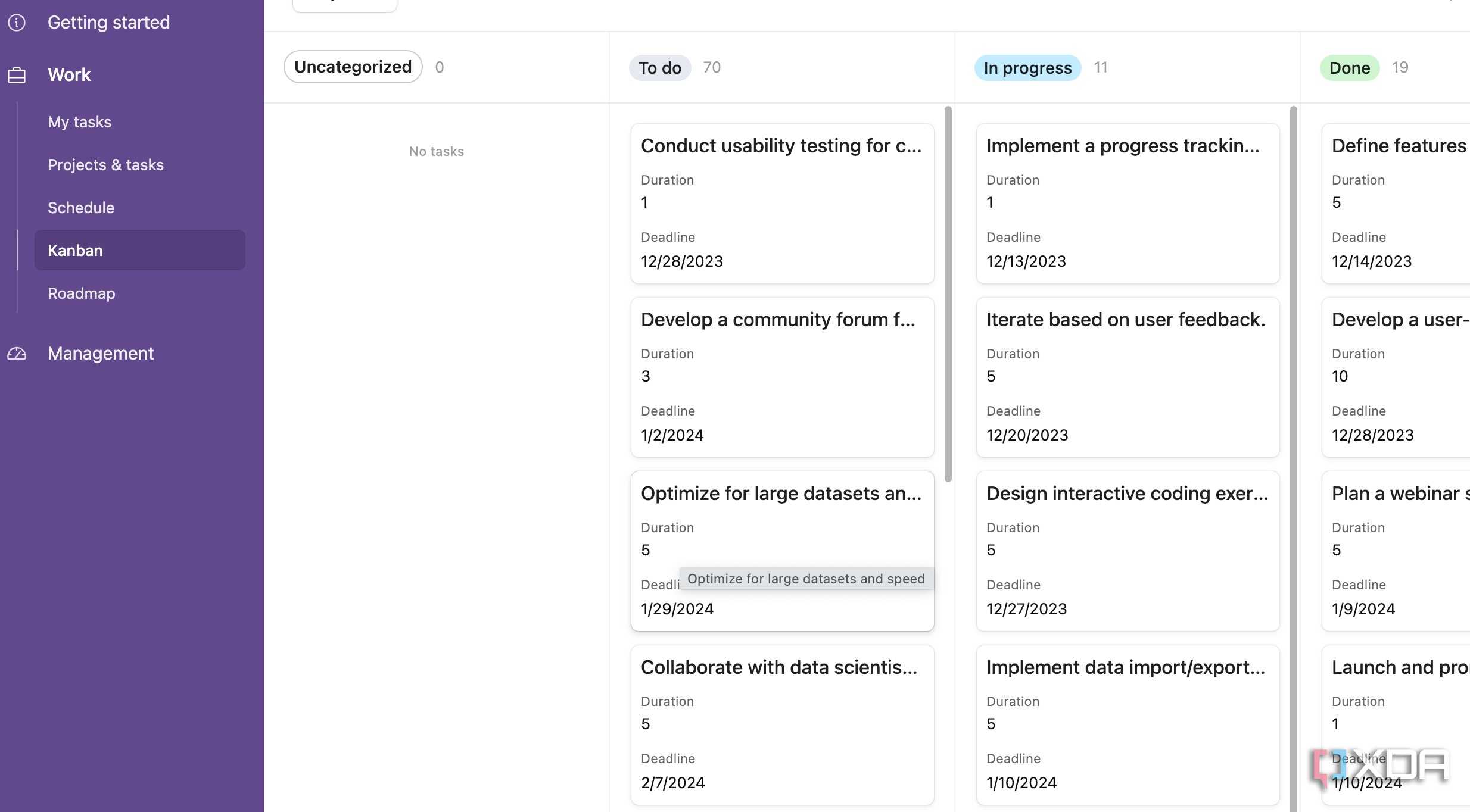The width and height of the screenshot is (1470, 812).
Task: Open Conduct usability testing task card
Action: tap(782, 204)
